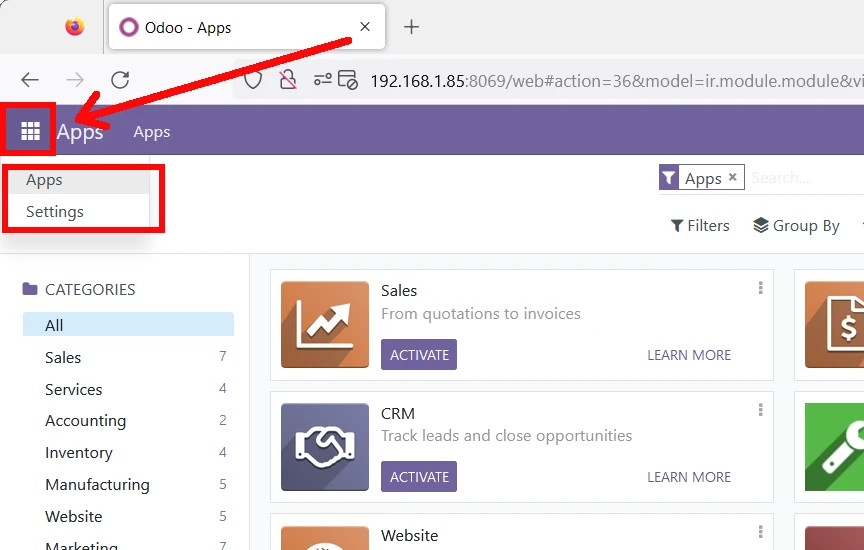Open the site permissions icon in the address bar

point(322,80)
